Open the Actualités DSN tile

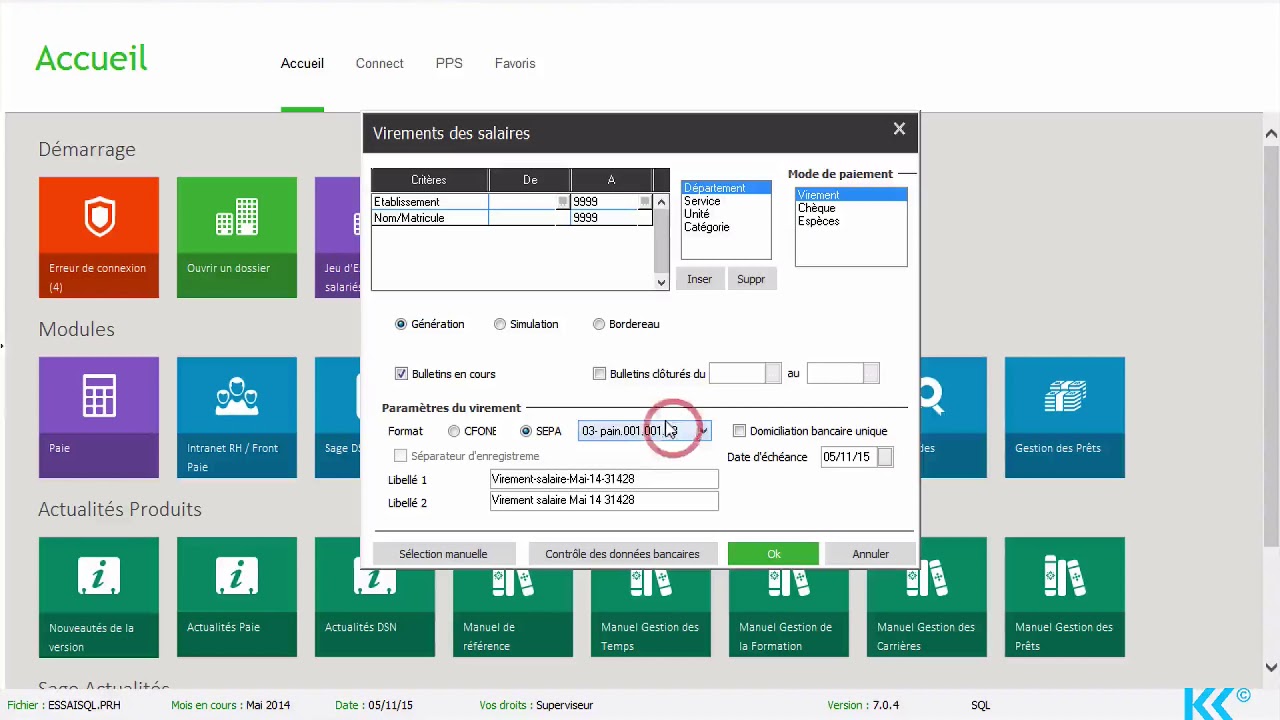point(374,612)
